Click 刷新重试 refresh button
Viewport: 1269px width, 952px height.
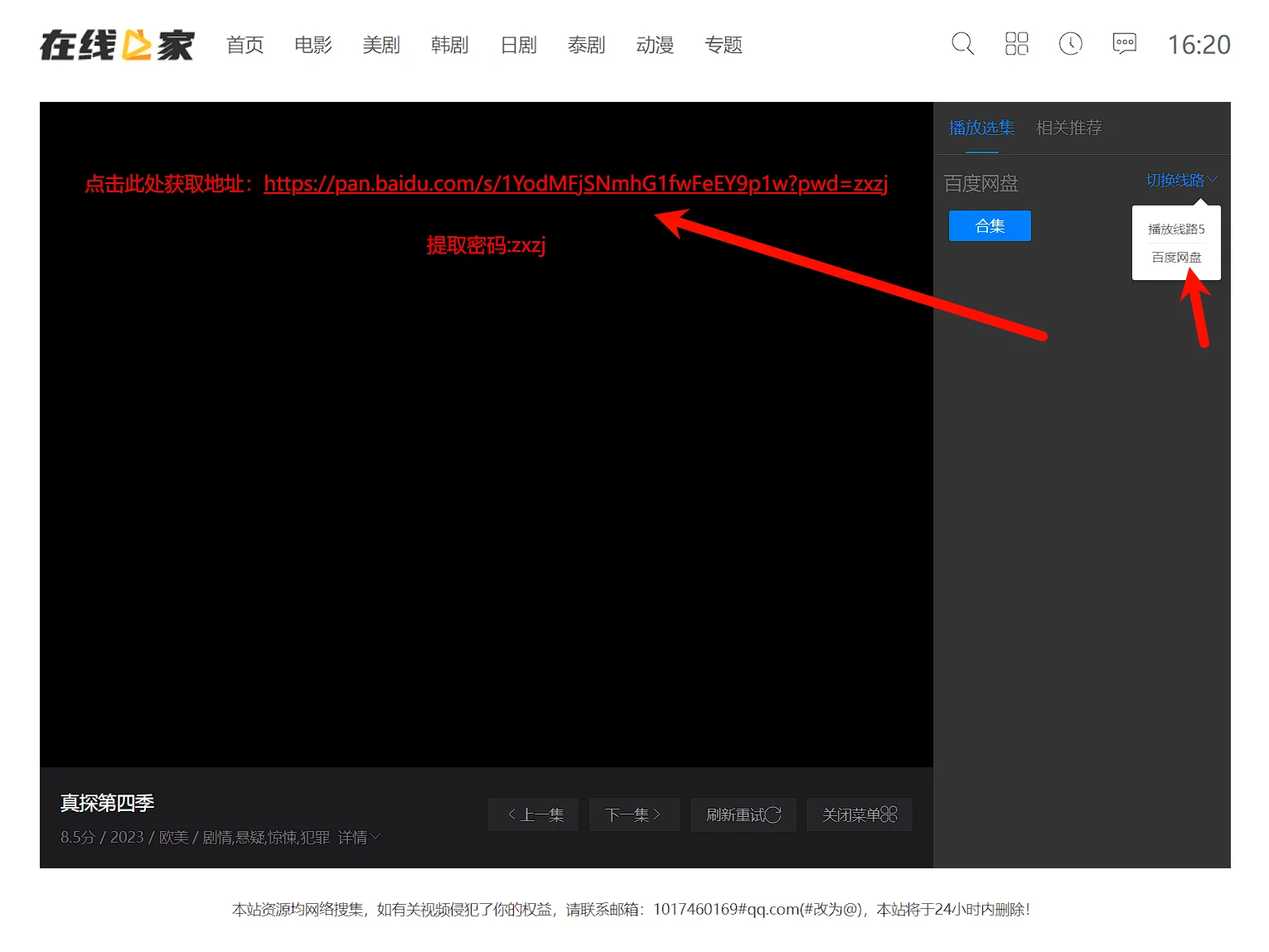pyautogui.click(x=743, y=814)
